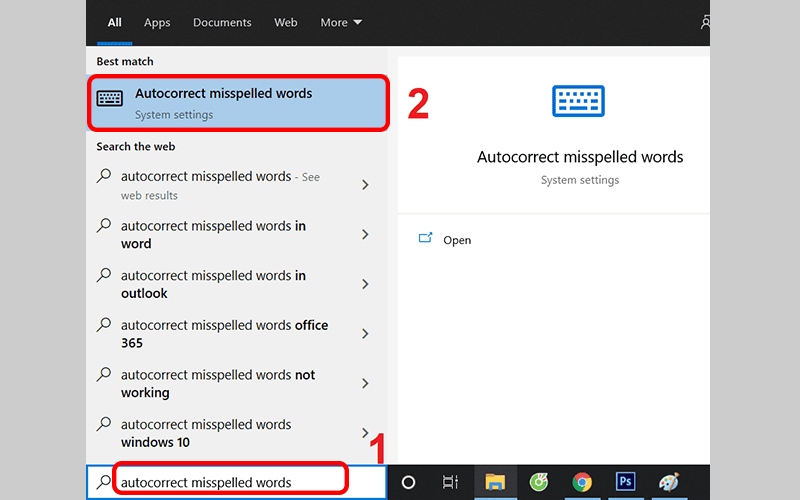This screenshot has width=800, height=500.
Task: Expand the More filter dropdown
Action: tap(341, 22)
